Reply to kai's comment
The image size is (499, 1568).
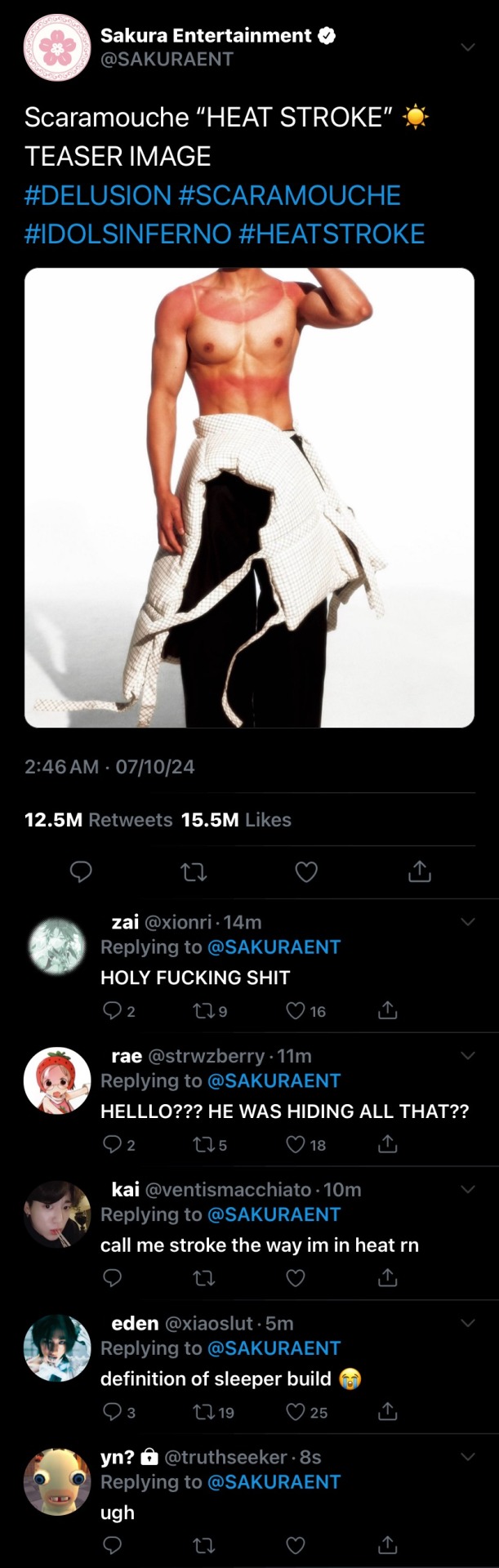[113, 1277]
